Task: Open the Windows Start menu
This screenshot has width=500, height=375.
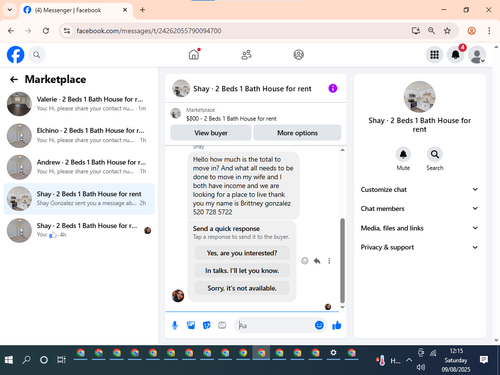Action: (9, 360)
